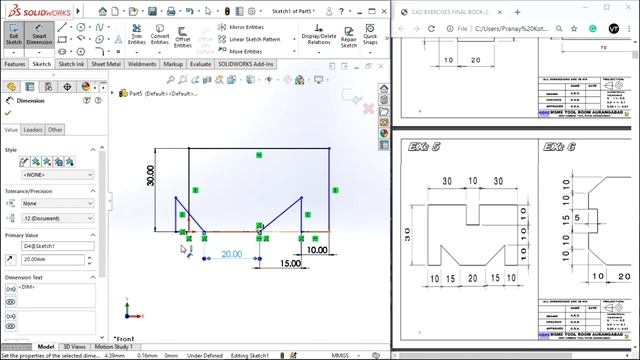Open the ConfigurationManager tab

tap(48, 87)
